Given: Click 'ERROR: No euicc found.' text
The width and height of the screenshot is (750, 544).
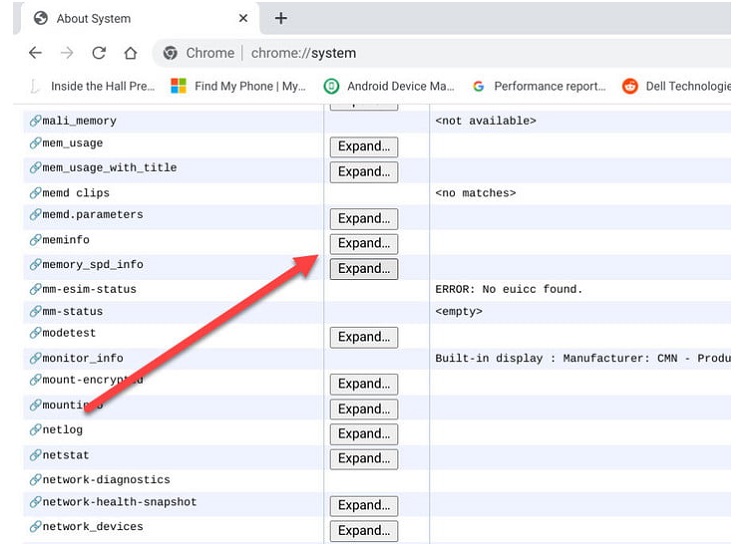Looking at the screenshot, I should [509, 289].
